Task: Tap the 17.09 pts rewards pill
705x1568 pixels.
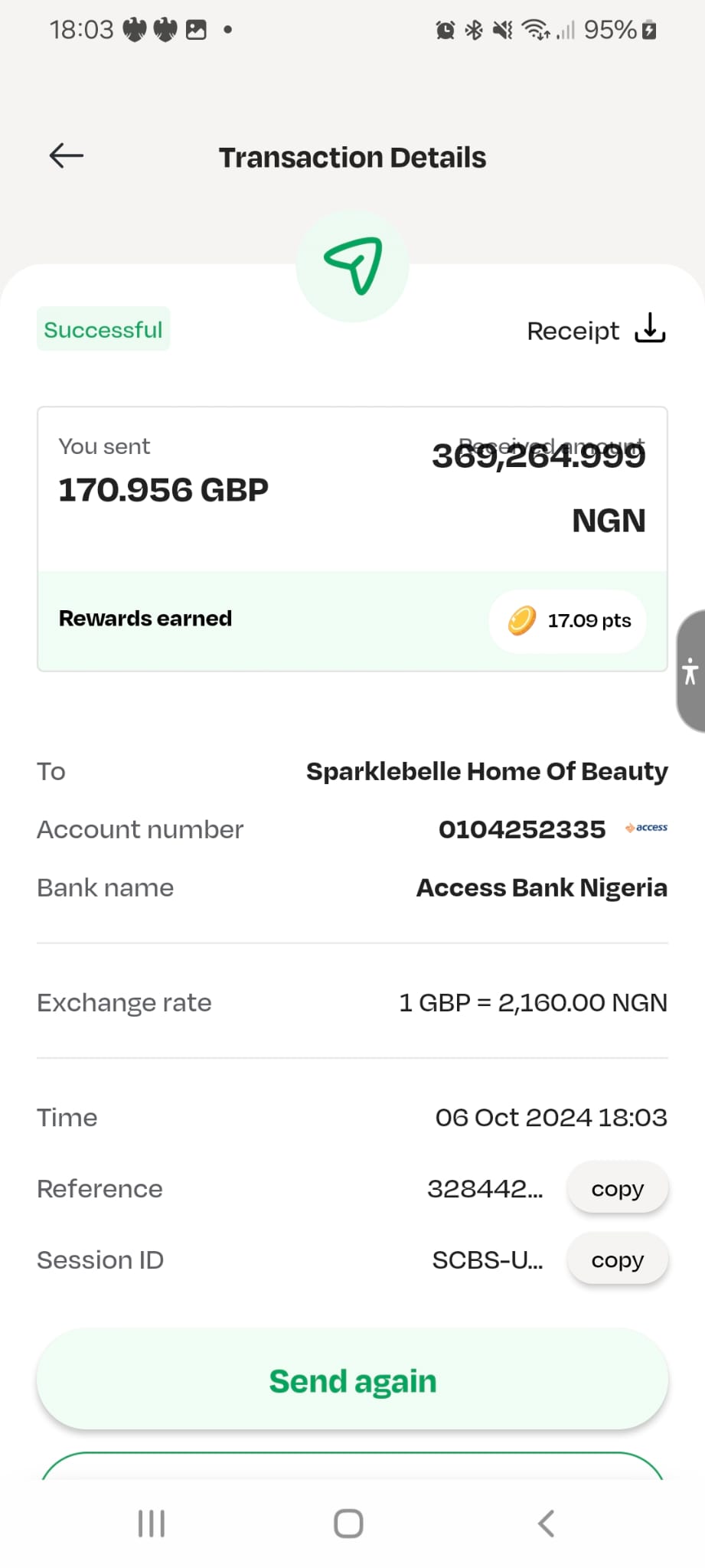Action: coord(568,621)
